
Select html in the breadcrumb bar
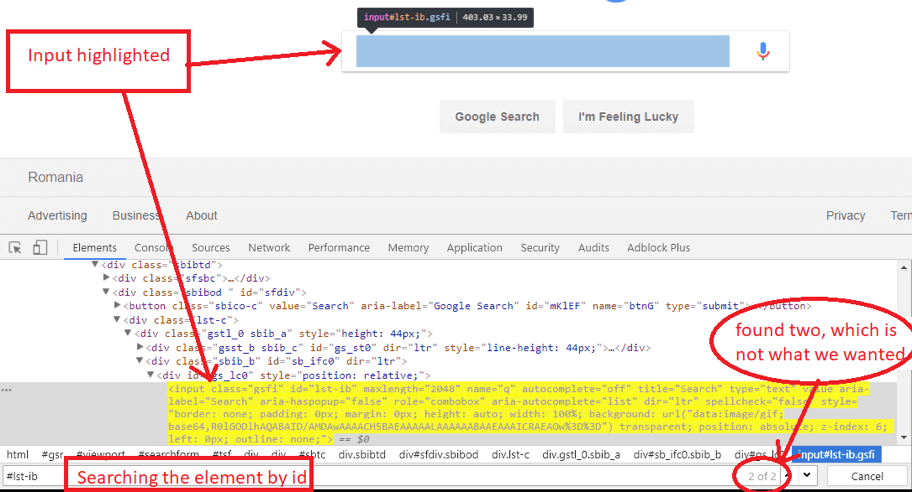point(17,455)
